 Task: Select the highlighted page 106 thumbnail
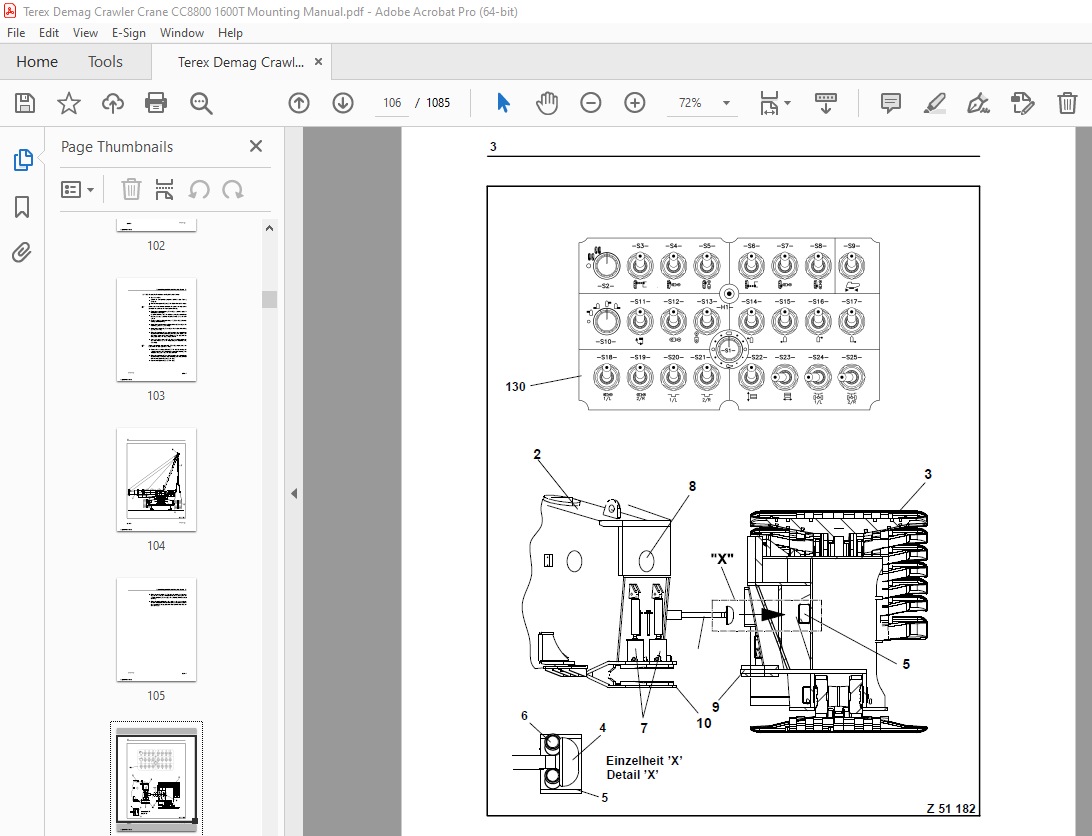156,779
